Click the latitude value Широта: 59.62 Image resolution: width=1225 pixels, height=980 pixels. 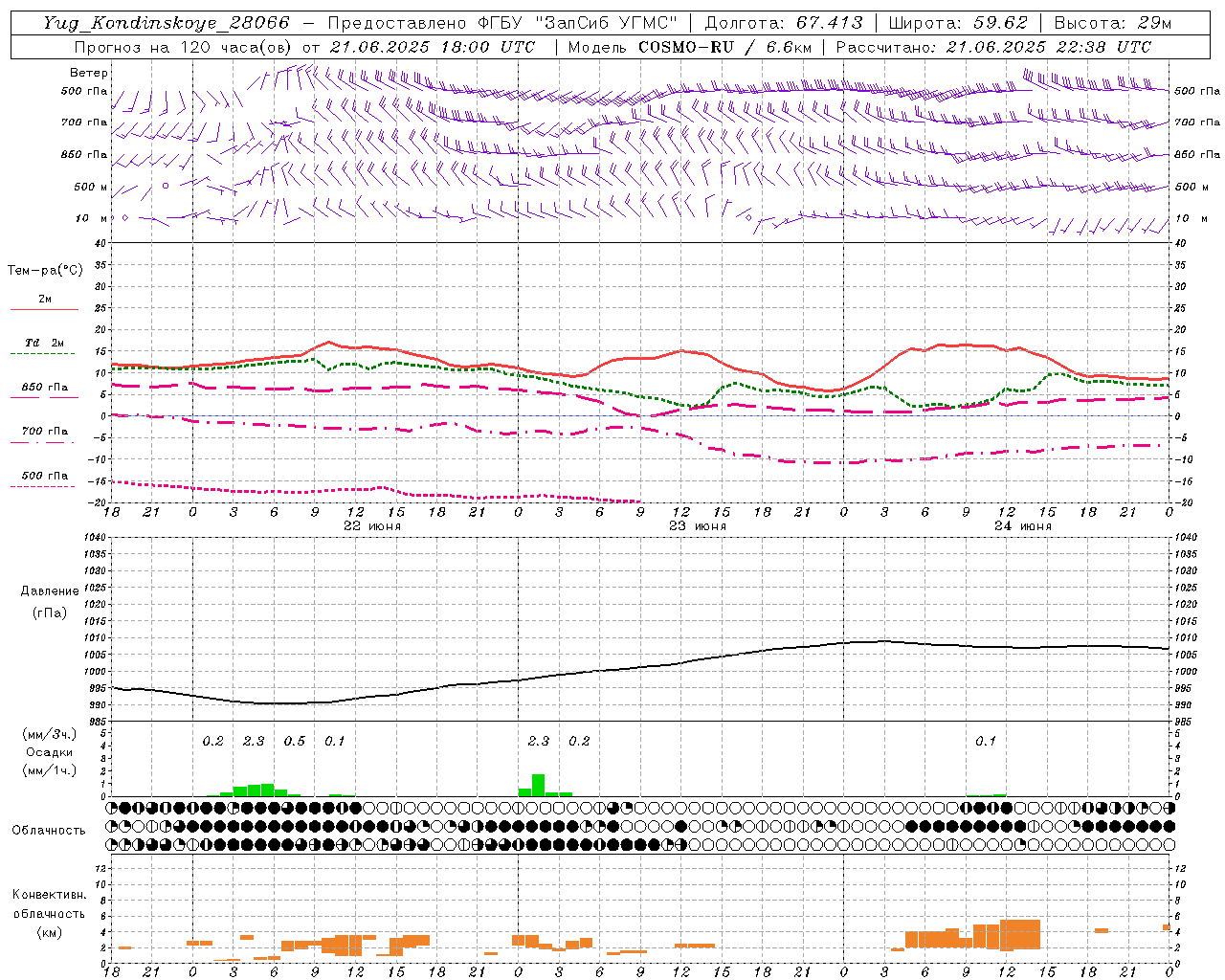point(958,23)
